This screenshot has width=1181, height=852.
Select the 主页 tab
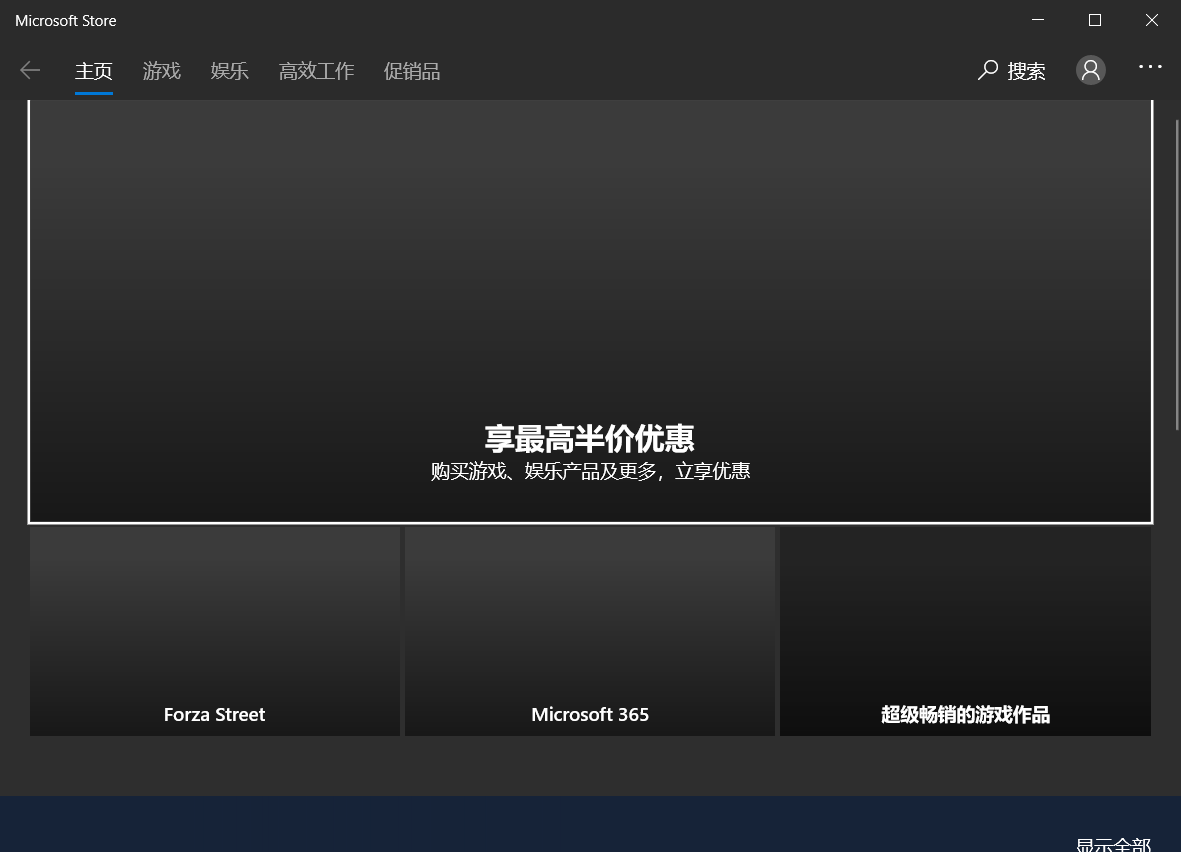[94, 71]
